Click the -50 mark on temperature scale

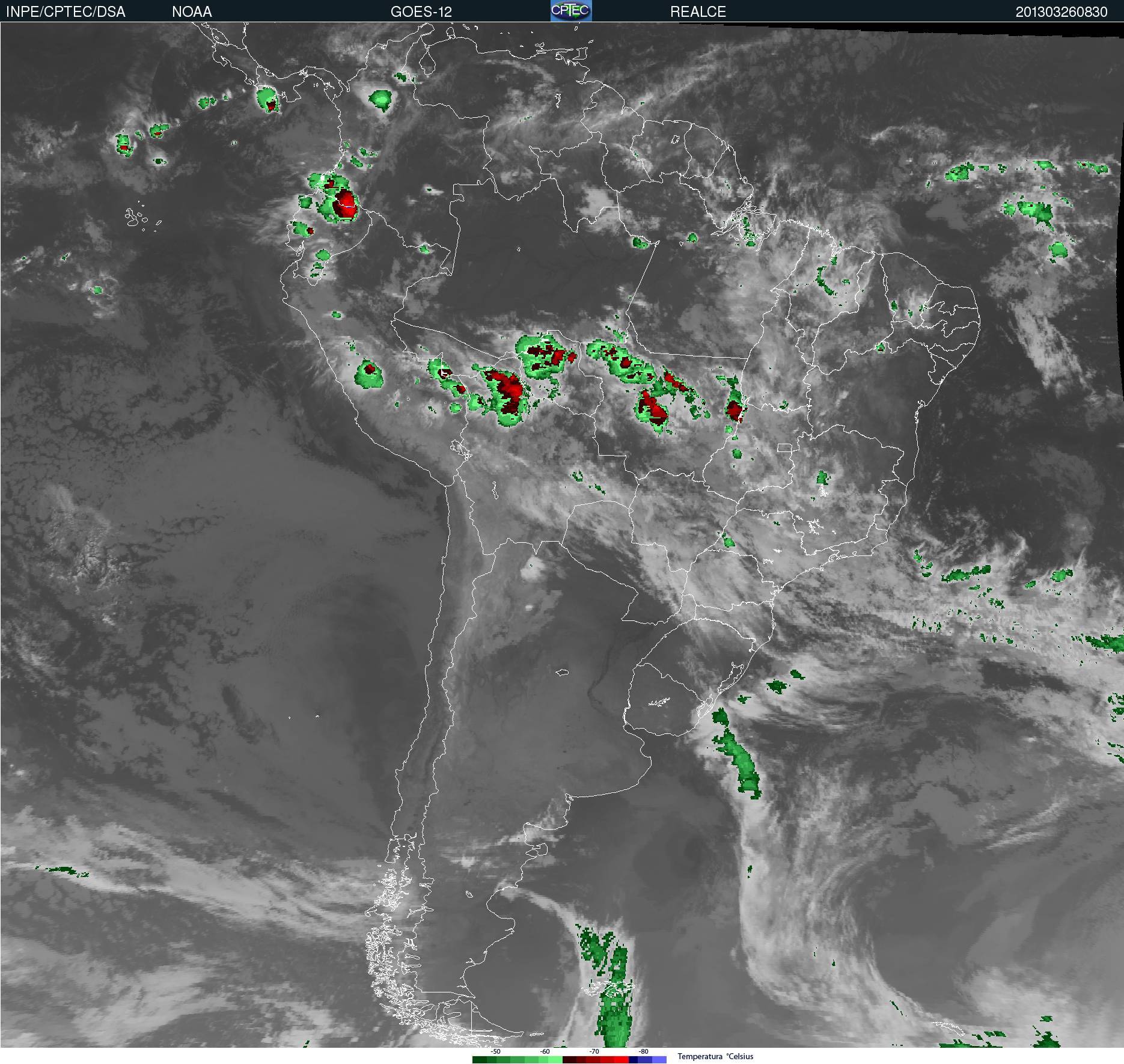tap(495, 1051)
